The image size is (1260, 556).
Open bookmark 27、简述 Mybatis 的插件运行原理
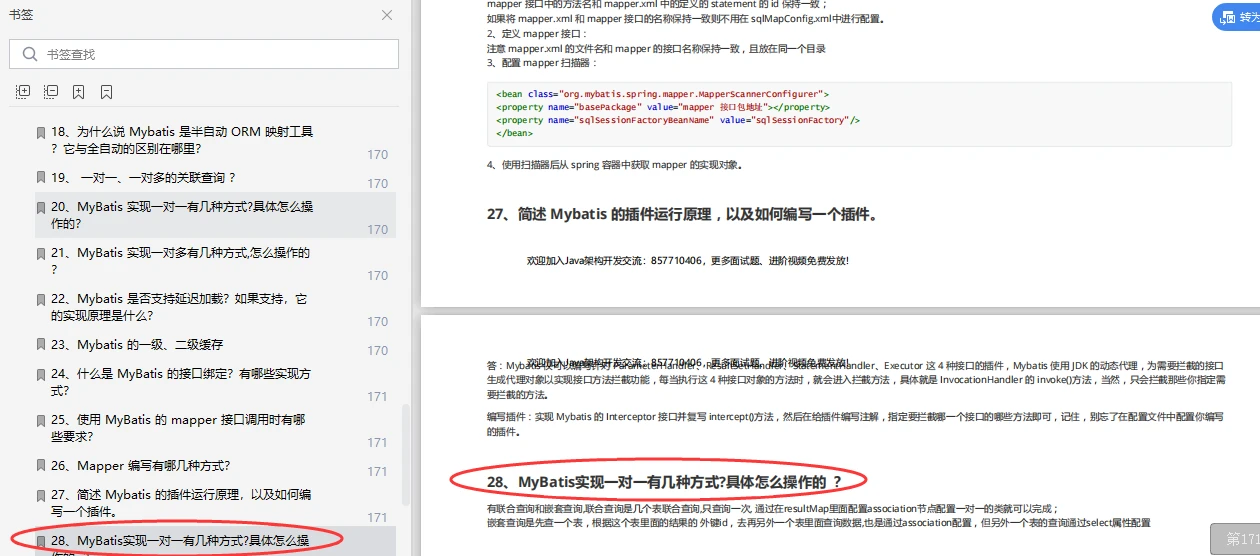click(182, 503)
